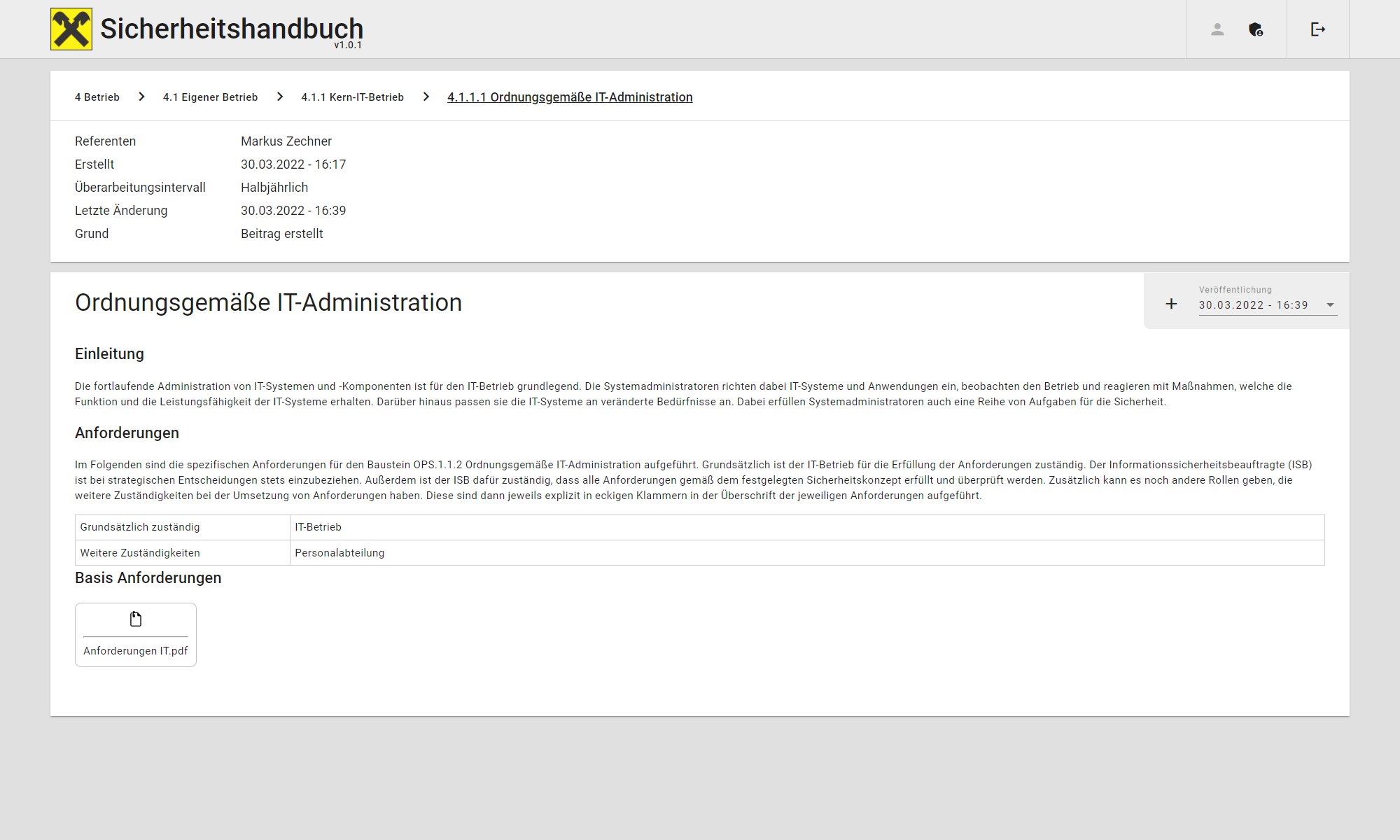Expand the Veröffentlichung dropdown arrow
The height and width of the screenshot is (840, 1400).
click(x=1330, y=305)
